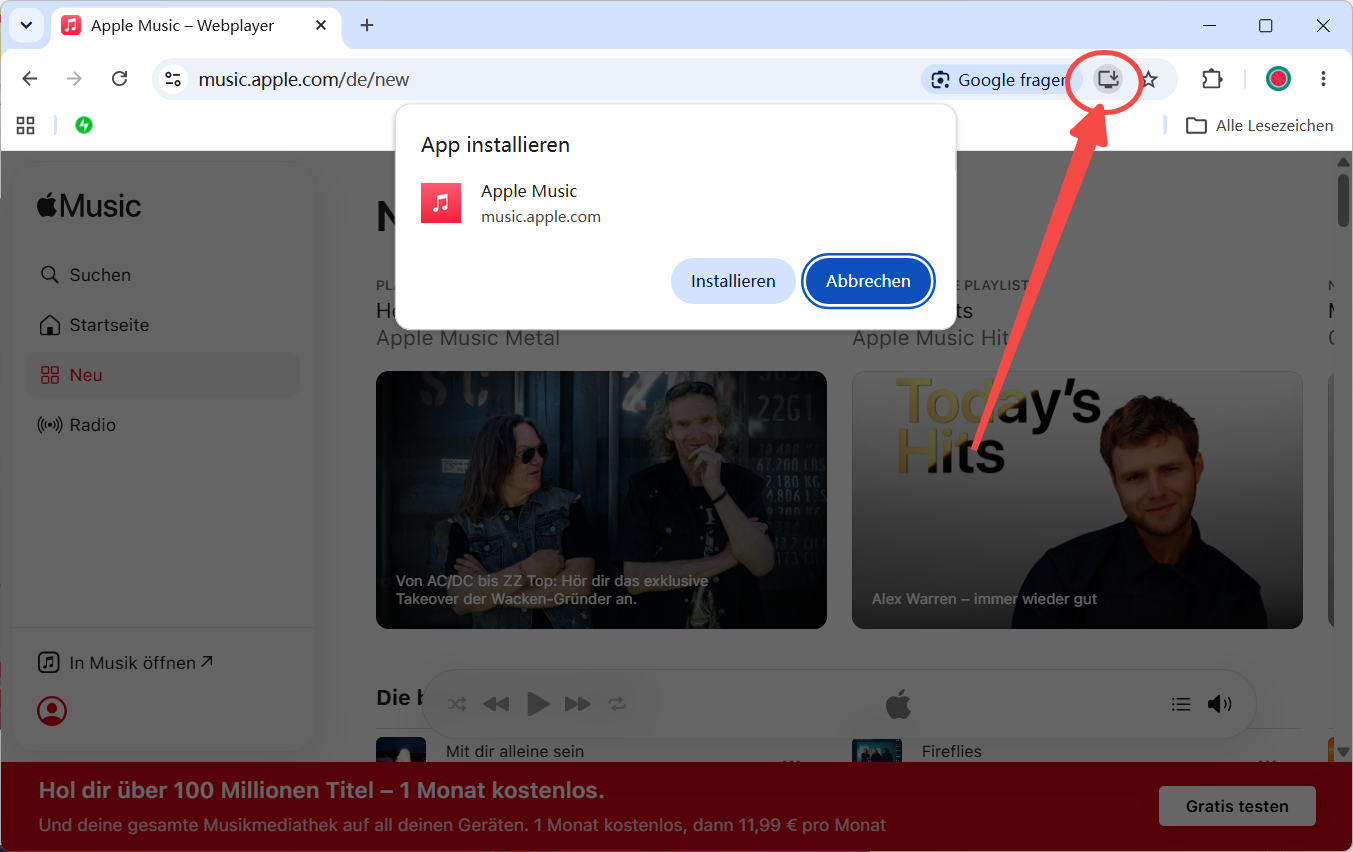
Task: Click the song Fireflies
Action: point(952,751)
